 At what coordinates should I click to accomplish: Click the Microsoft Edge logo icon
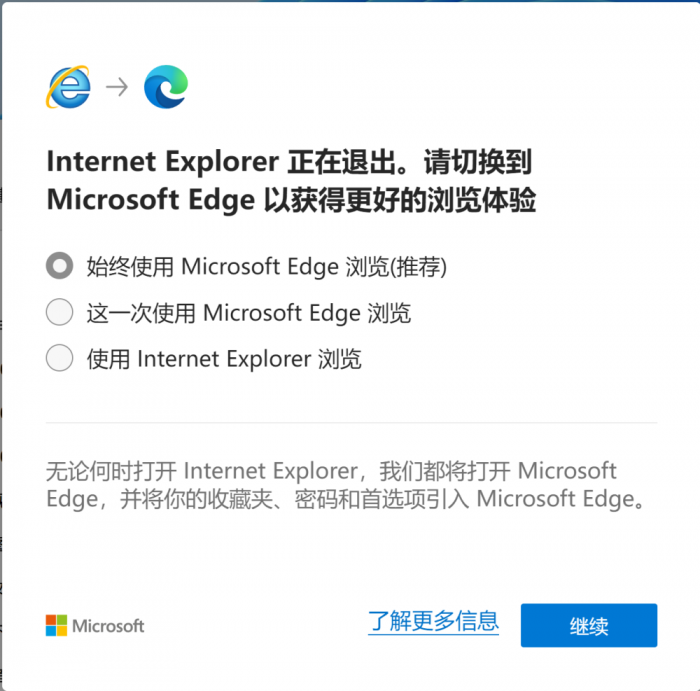pyautogui.click(x=165, y=87)
